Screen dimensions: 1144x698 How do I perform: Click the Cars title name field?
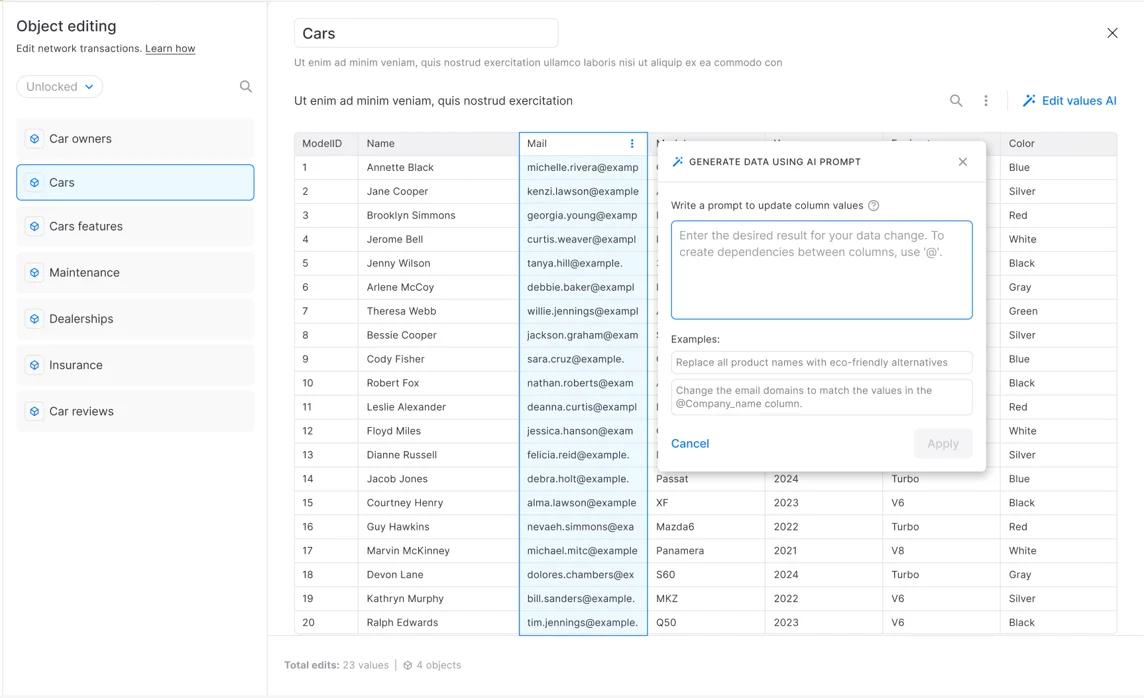point(426,34)
